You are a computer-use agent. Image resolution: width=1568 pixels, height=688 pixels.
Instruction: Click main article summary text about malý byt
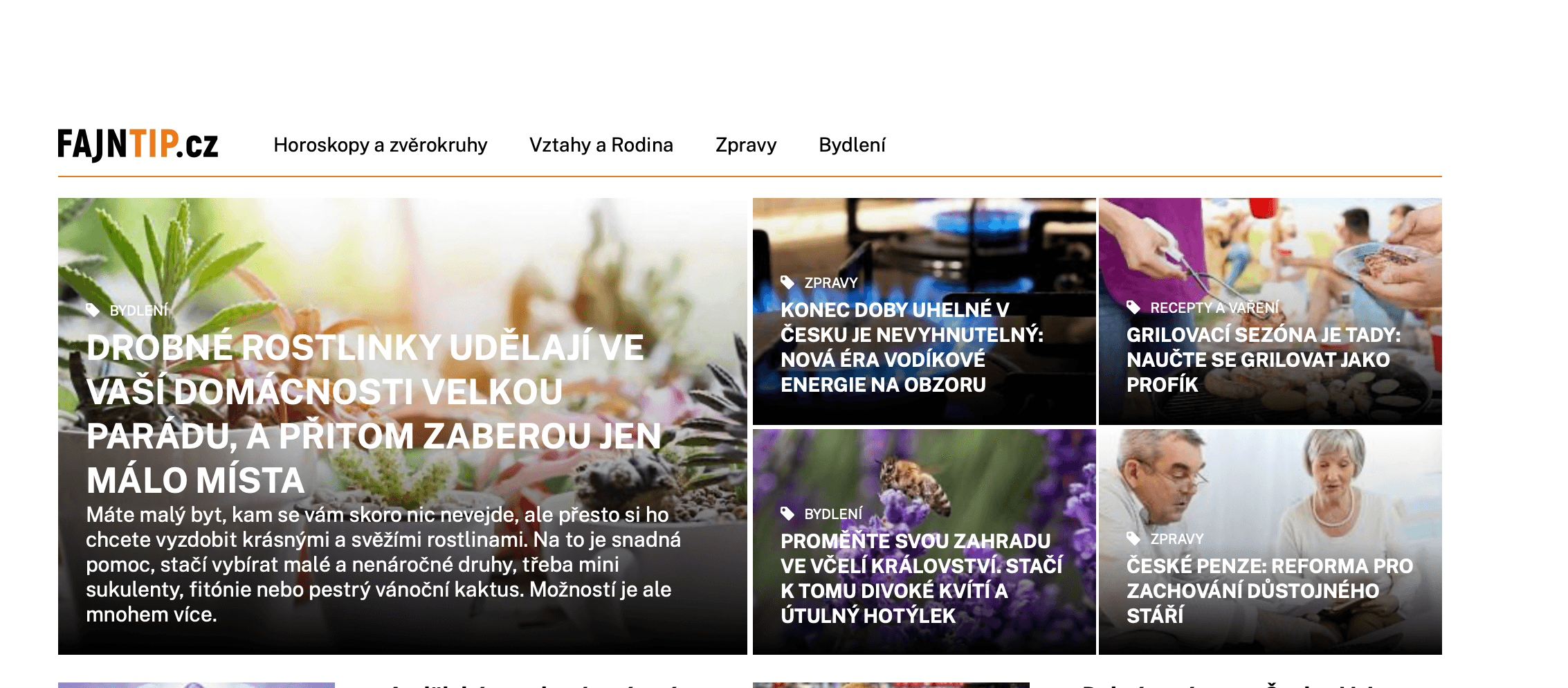(x=383, y=564)
